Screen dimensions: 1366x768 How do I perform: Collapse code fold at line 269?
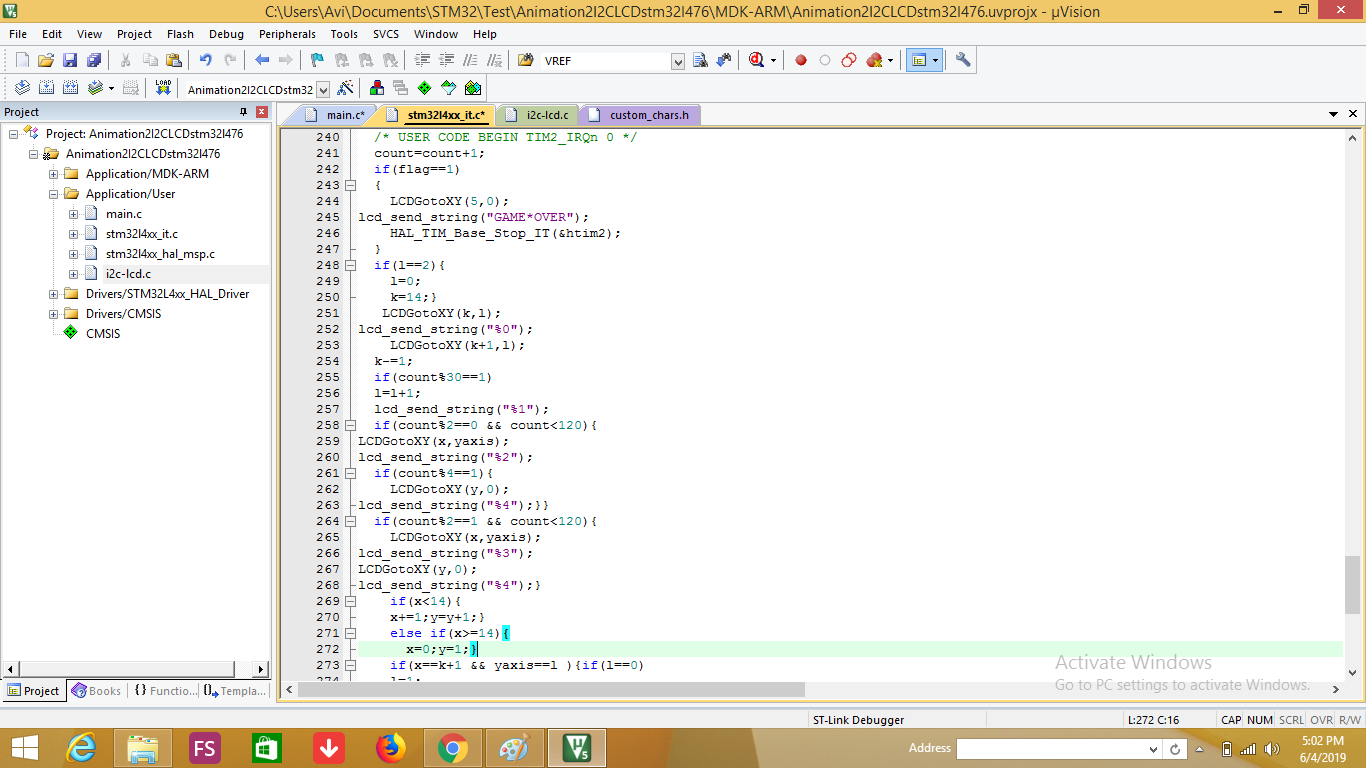tap(351, 601)
